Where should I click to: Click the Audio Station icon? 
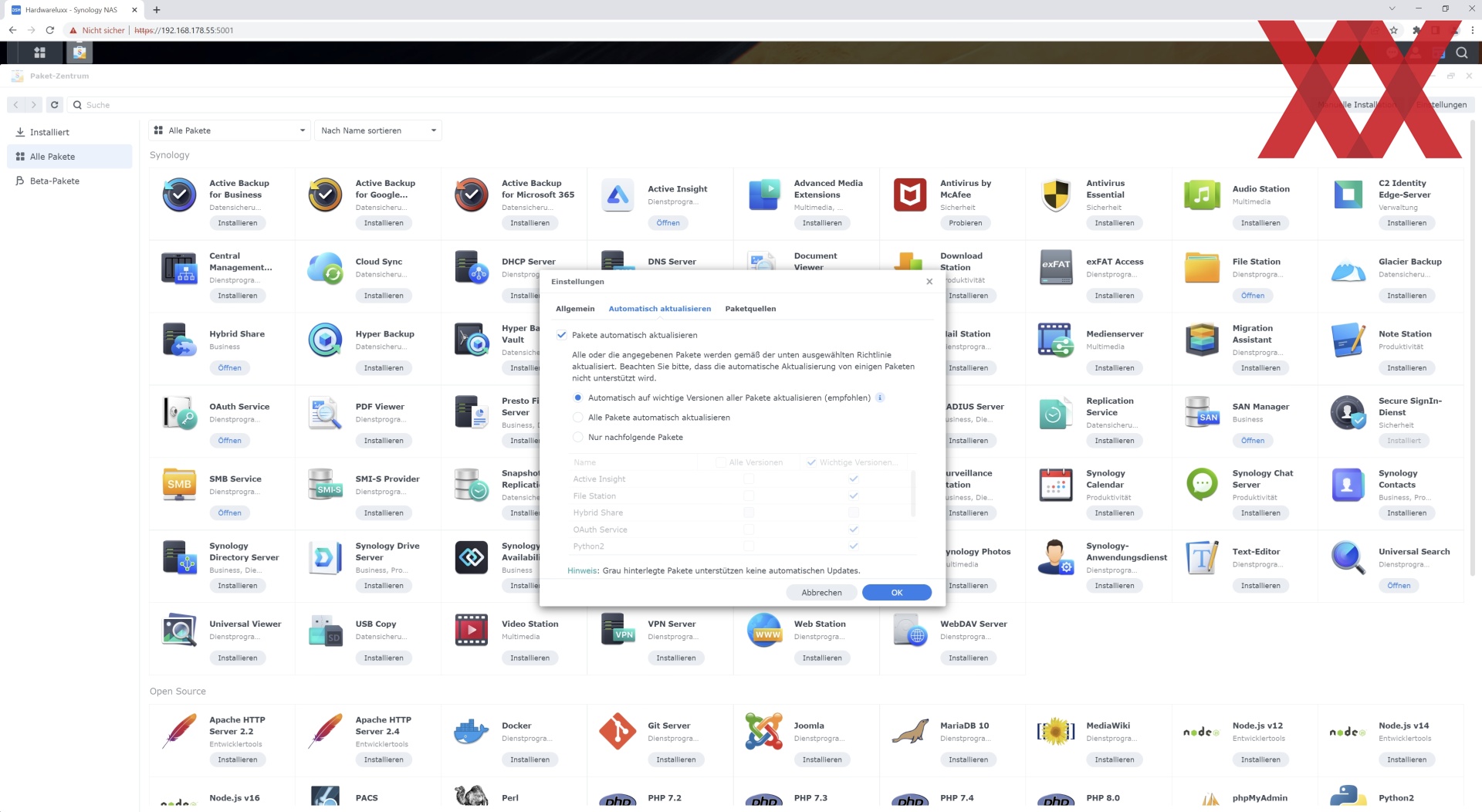1202,195
